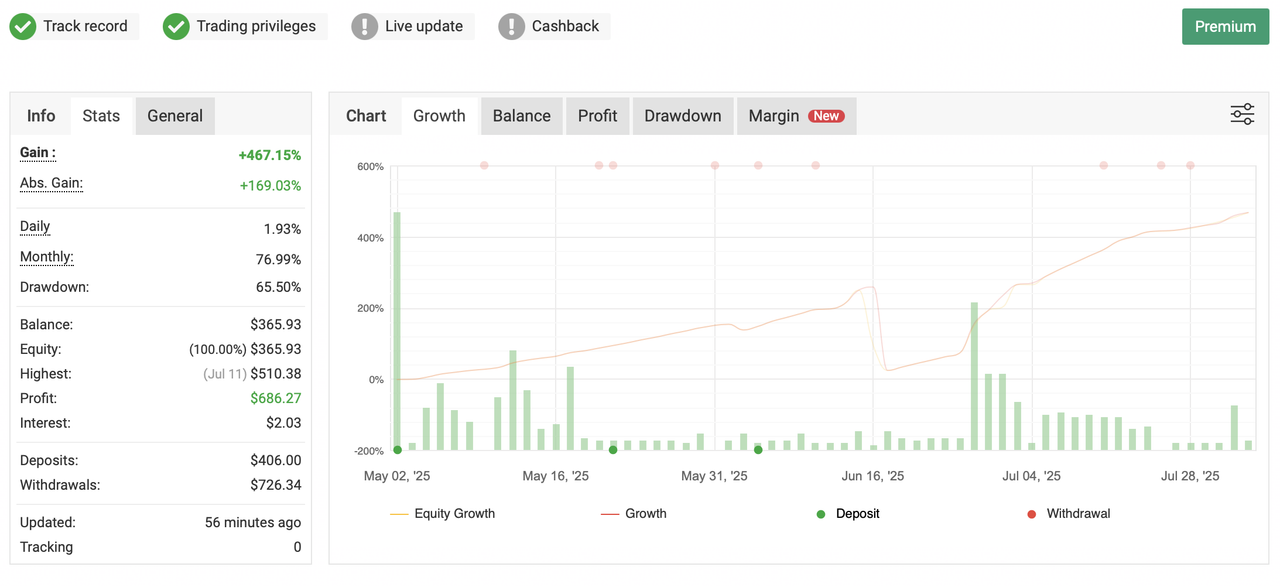Screen dimensions: 1280x586
Task: Click the $510.38 highest value
Action: pos(276,374)
